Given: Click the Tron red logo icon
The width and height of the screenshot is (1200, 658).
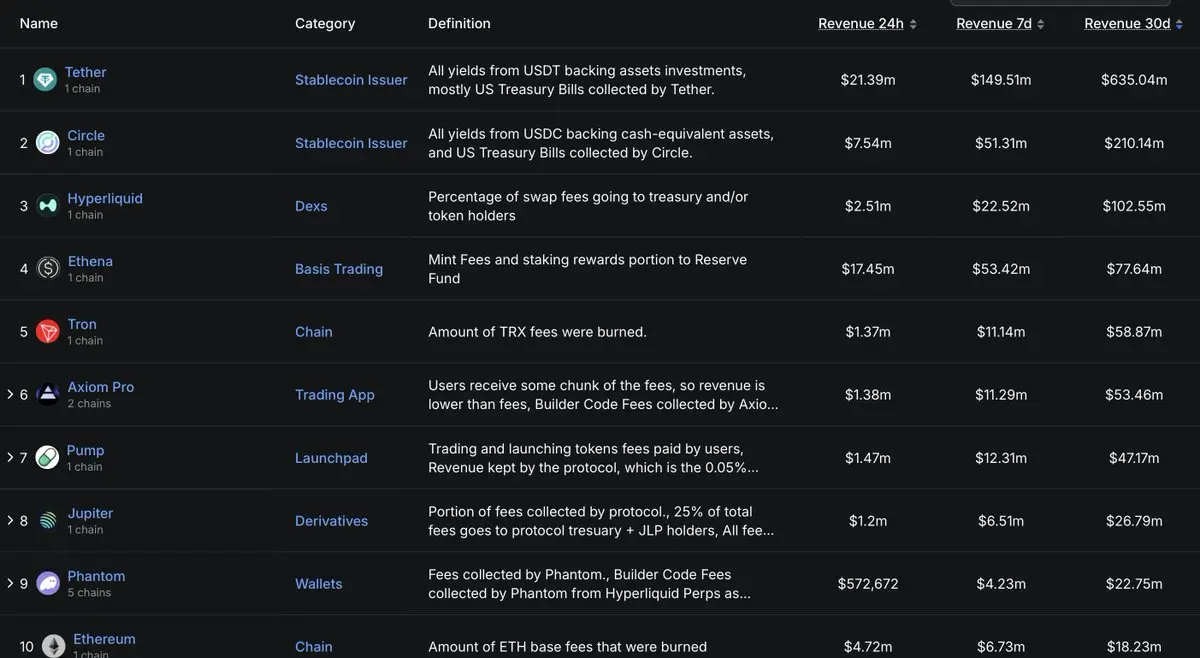Looking at the screenshot, I should pos(48,332).
